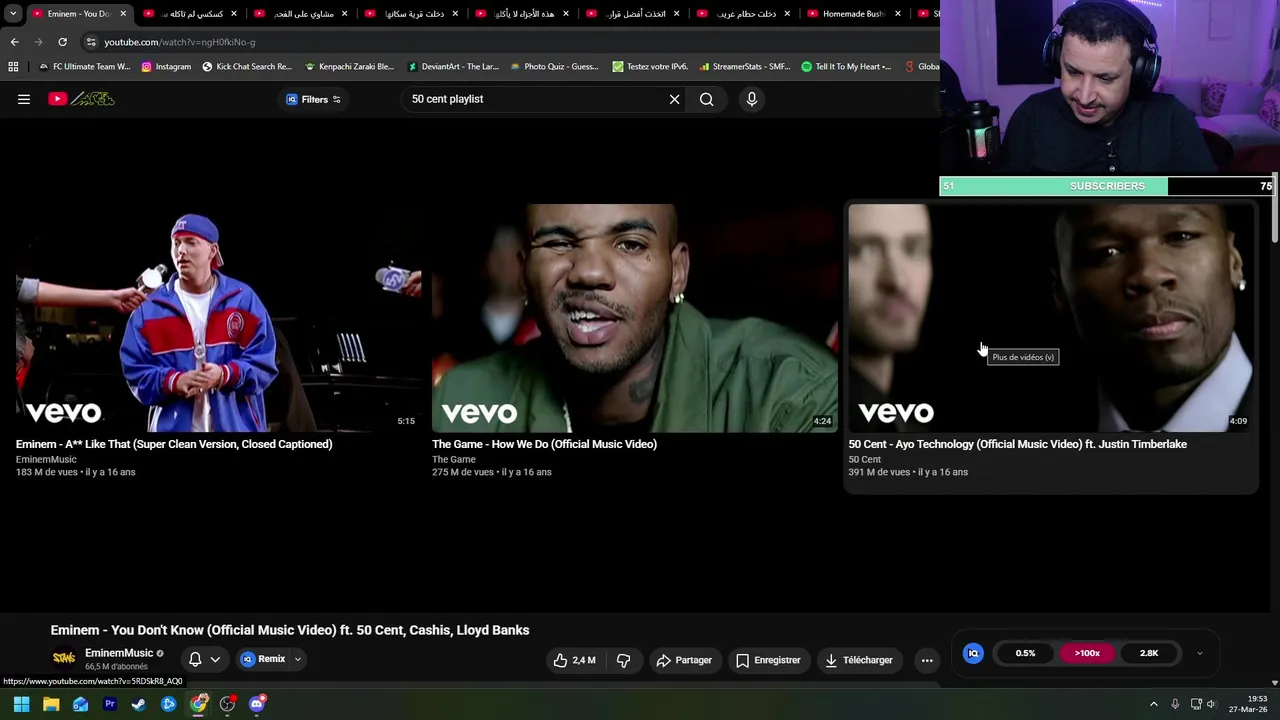1280x720 pixels.
Task: Click the EminemMusic channel under first video
Action: pos(46,459)
